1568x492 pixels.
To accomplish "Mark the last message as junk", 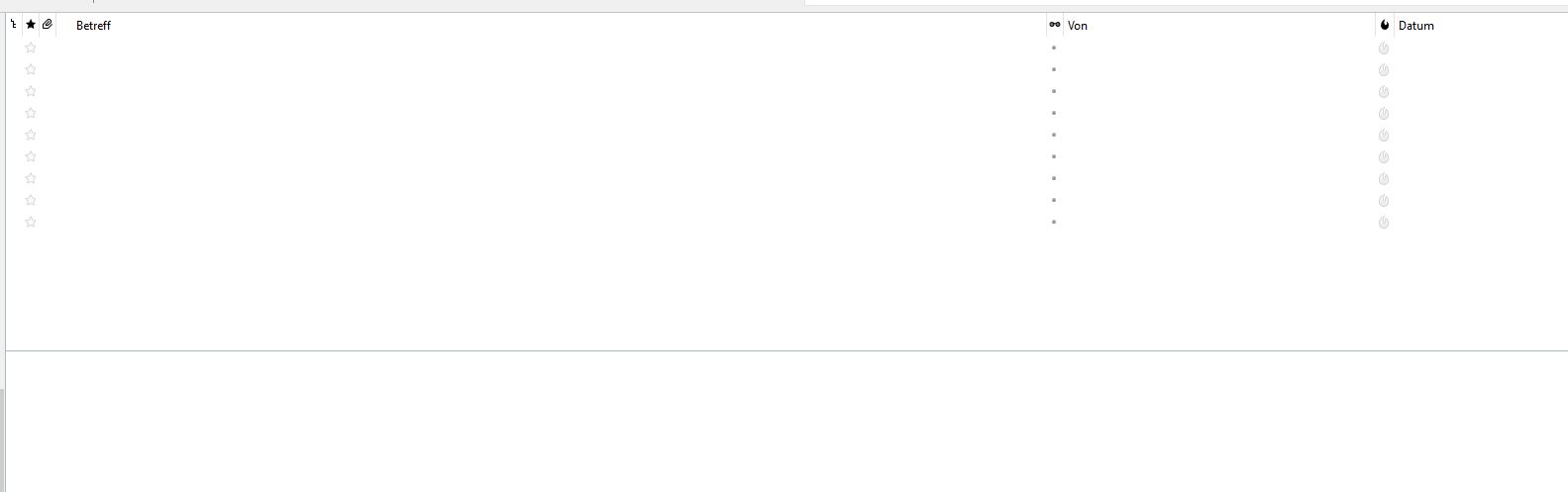I will point(1384,222).
